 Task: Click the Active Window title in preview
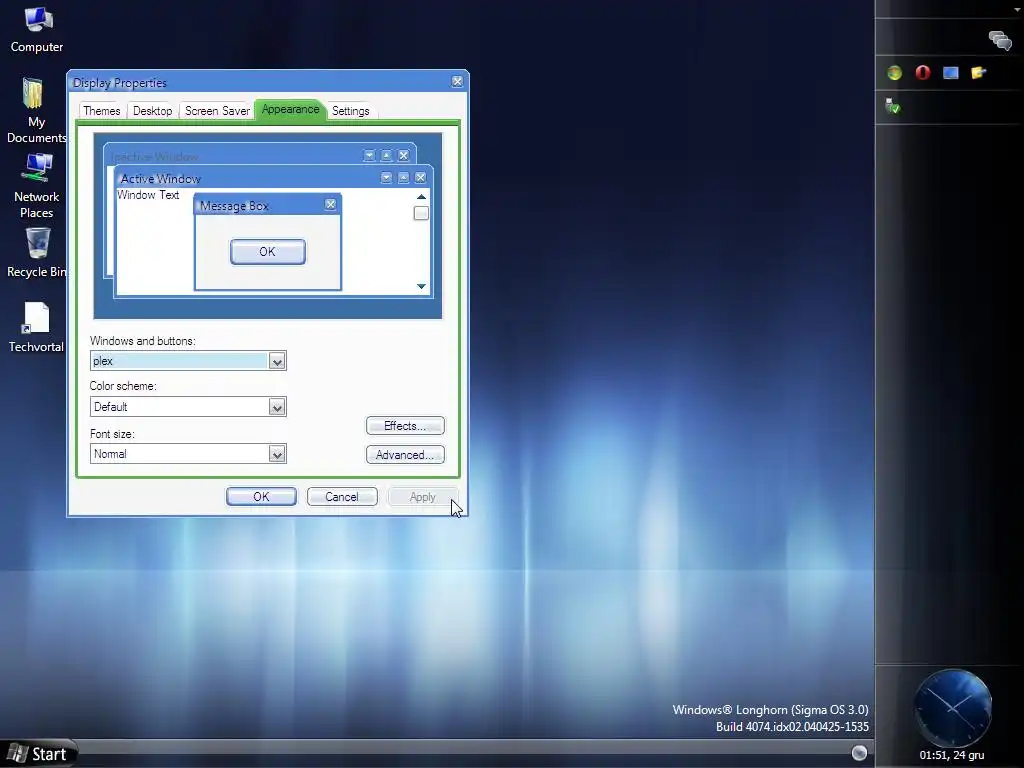click(x=161, y=178)
